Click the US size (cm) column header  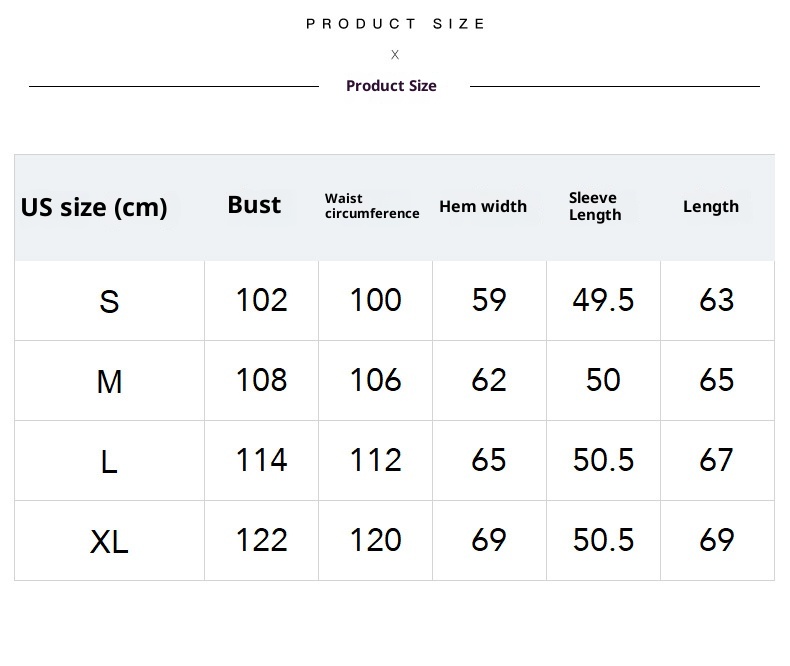tap(94, 207)
